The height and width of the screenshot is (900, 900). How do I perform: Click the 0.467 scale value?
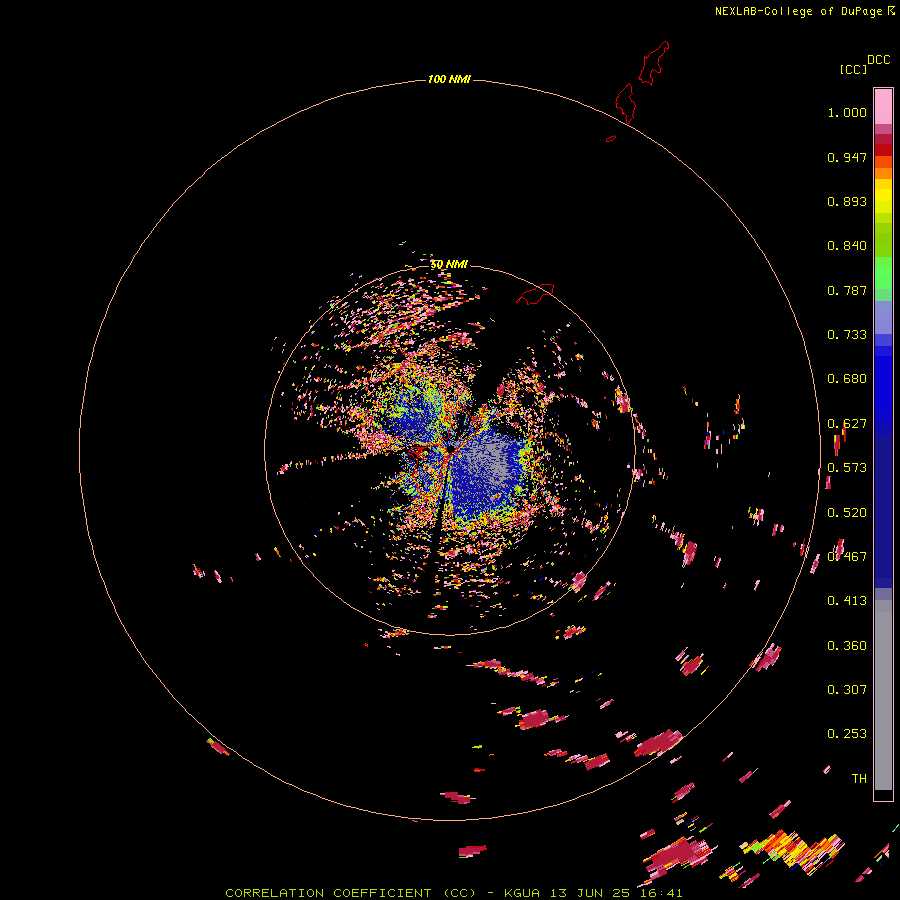point(847,557)
